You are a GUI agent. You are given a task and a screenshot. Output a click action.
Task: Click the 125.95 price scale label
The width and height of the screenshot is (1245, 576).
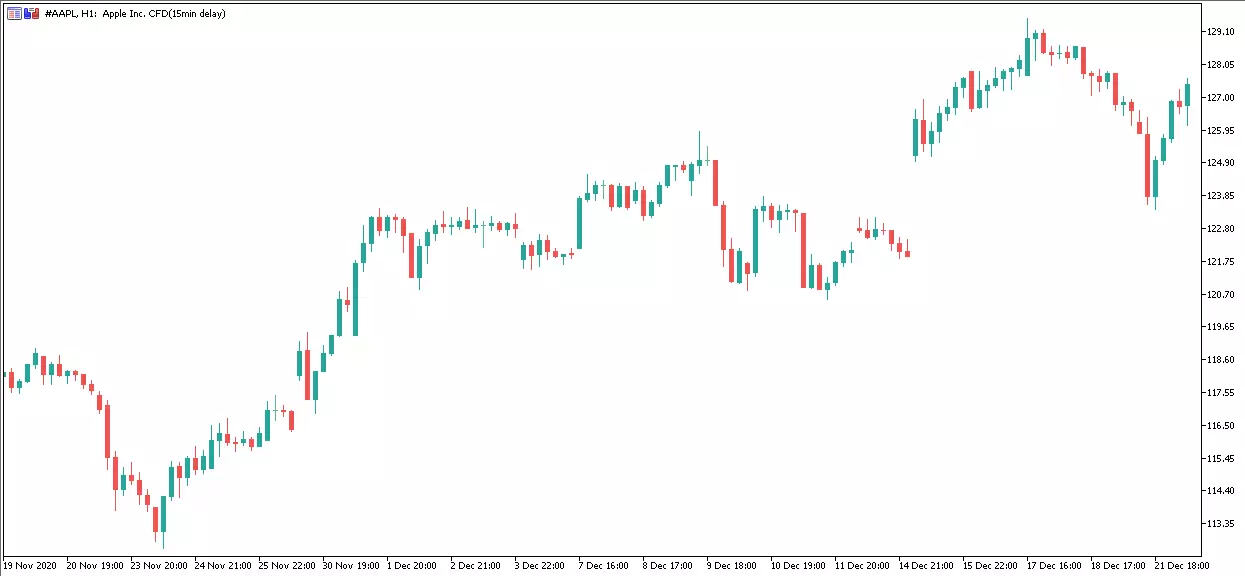point(1221,131)
